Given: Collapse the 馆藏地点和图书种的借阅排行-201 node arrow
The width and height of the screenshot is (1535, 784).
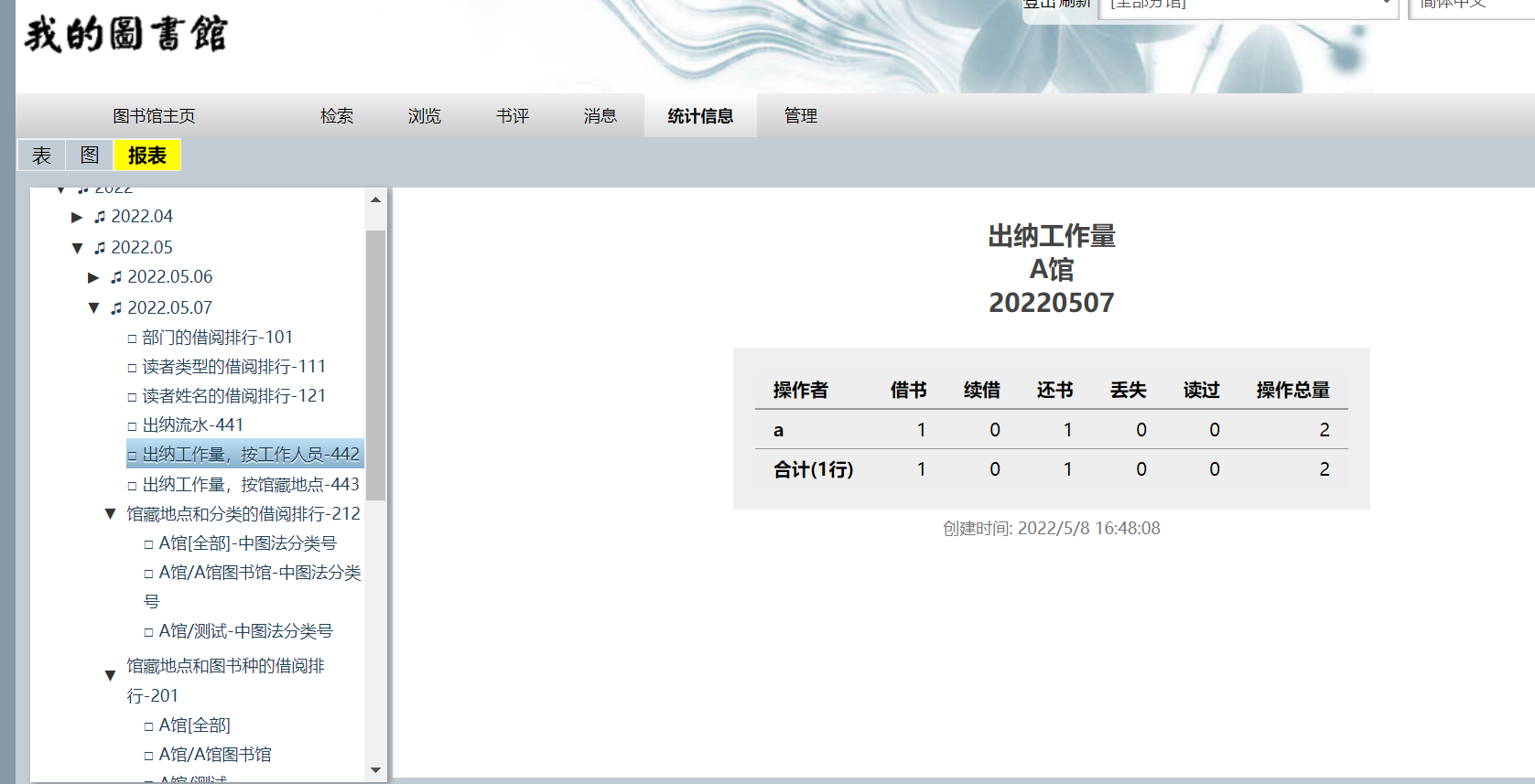Looking at the screenshot, I should (x=110, y=676).
